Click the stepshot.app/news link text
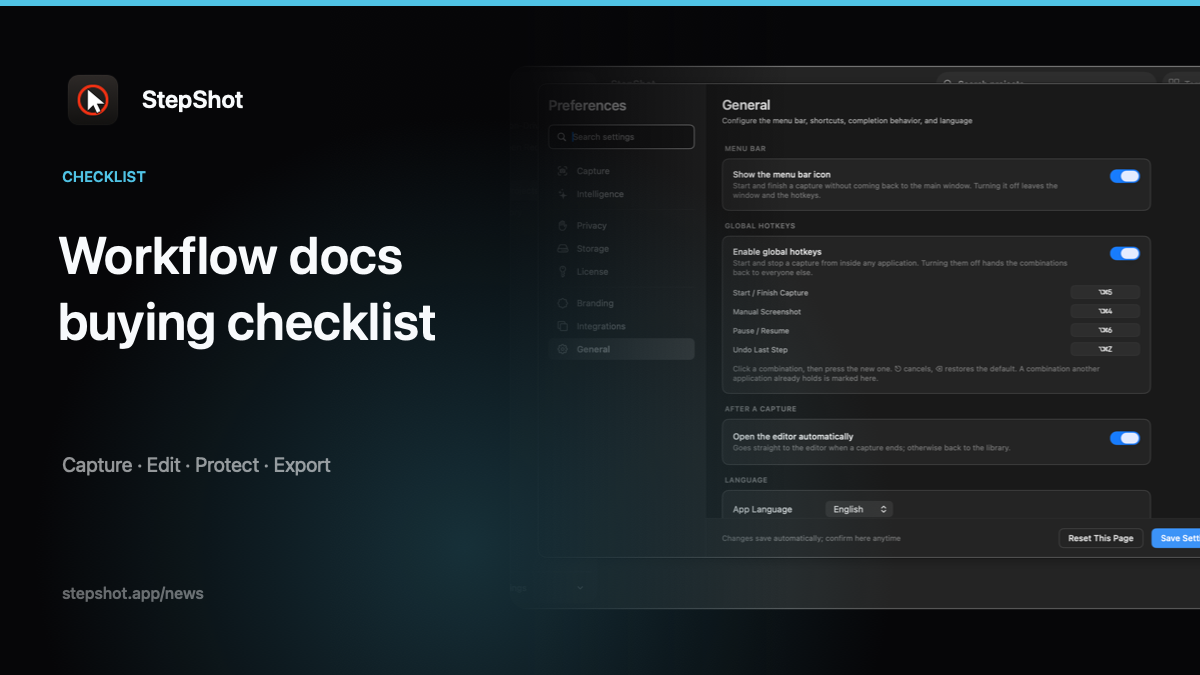 click(x=133, y=593)
